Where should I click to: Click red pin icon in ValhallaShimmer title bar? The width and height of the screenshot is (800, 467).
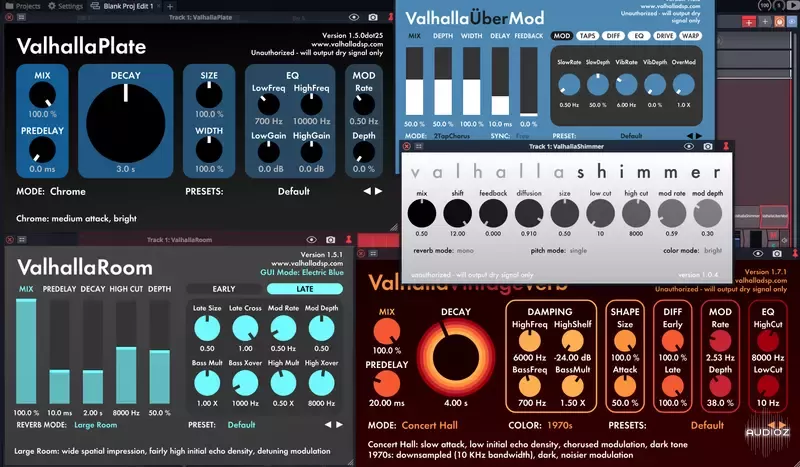[726, 146]
